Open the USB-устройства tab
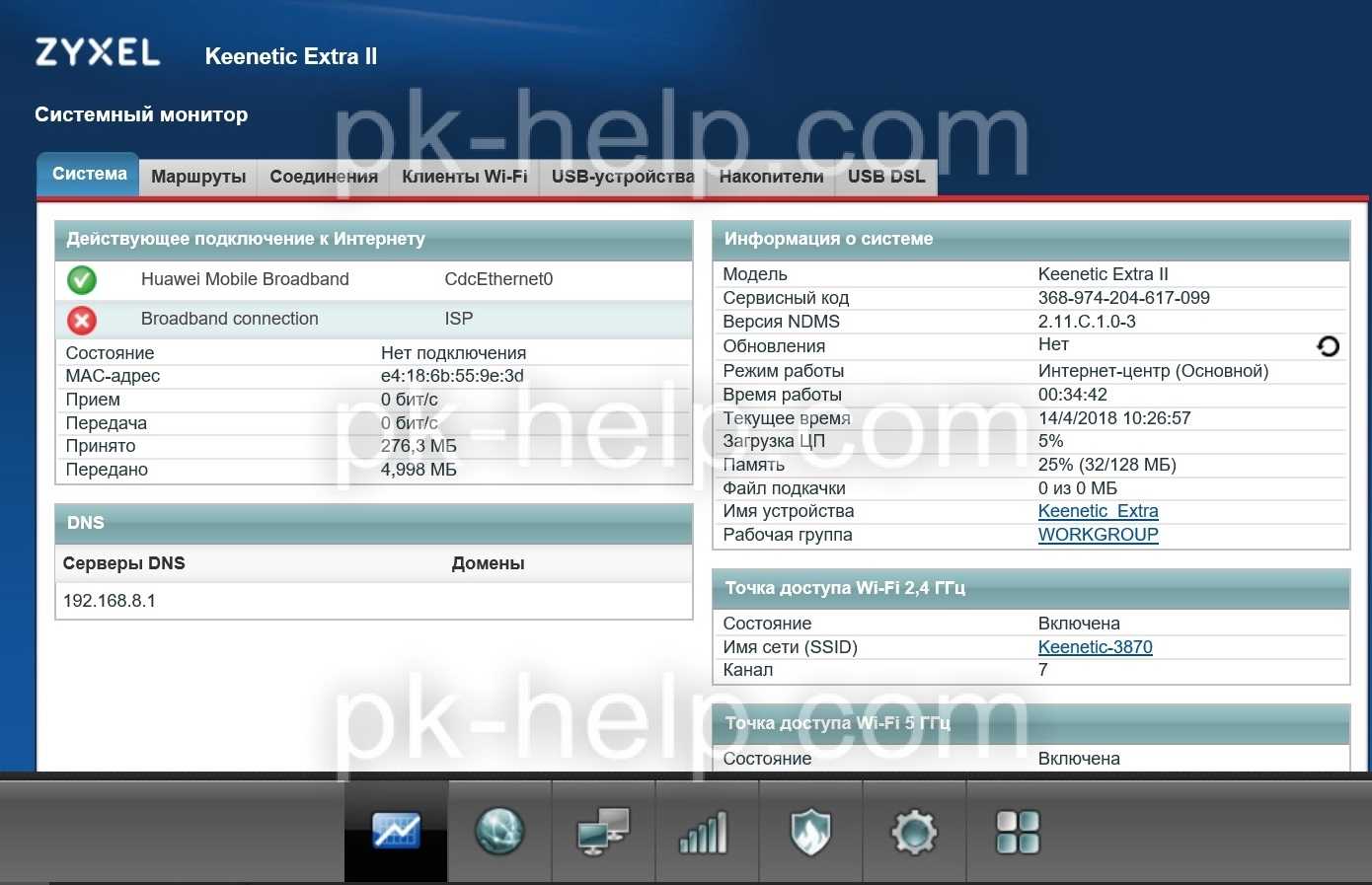The height and width of the screenshot is (885, 1372). tap(623, 177)
